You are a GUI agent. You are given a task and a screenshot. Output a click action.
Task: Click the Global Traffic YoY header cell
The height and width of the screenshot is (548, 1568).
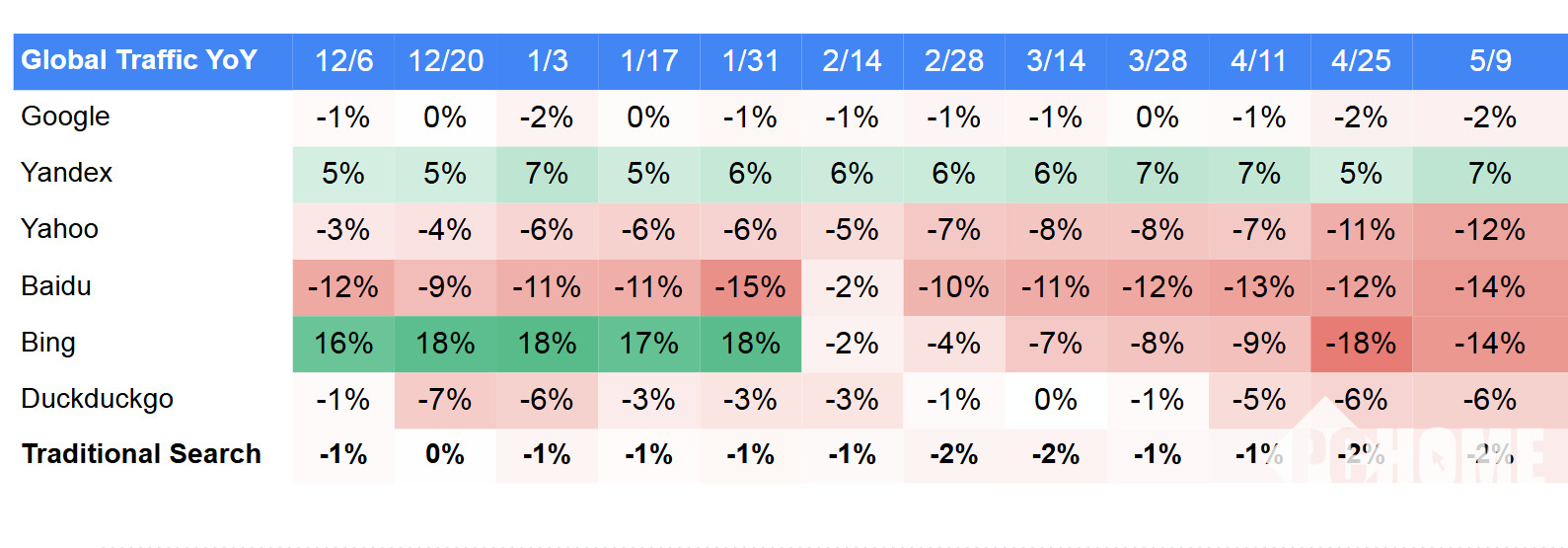click(x=139, y=61)
